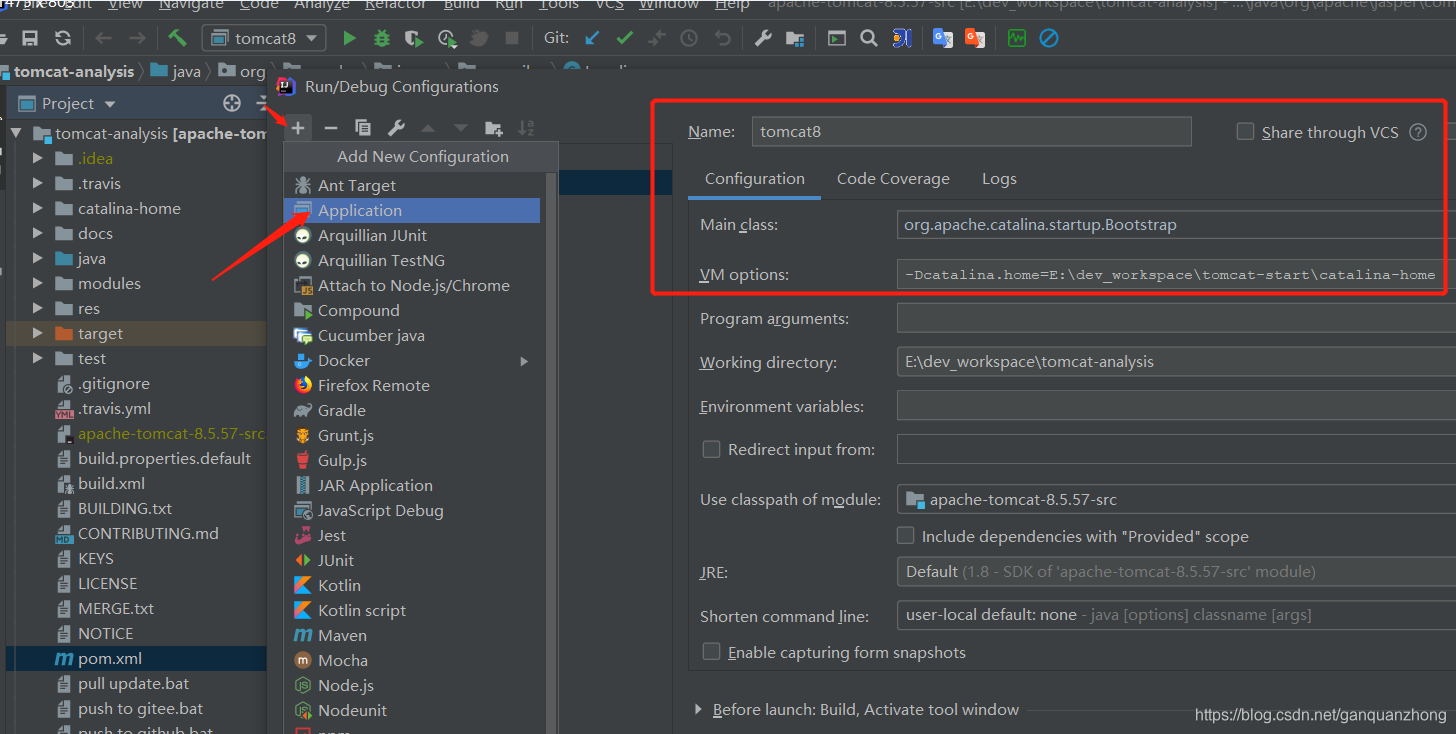The height and width of the screenshot is (734, 1456).
Task: Switch to the Logs tab
Action: [x=999, y=179]
